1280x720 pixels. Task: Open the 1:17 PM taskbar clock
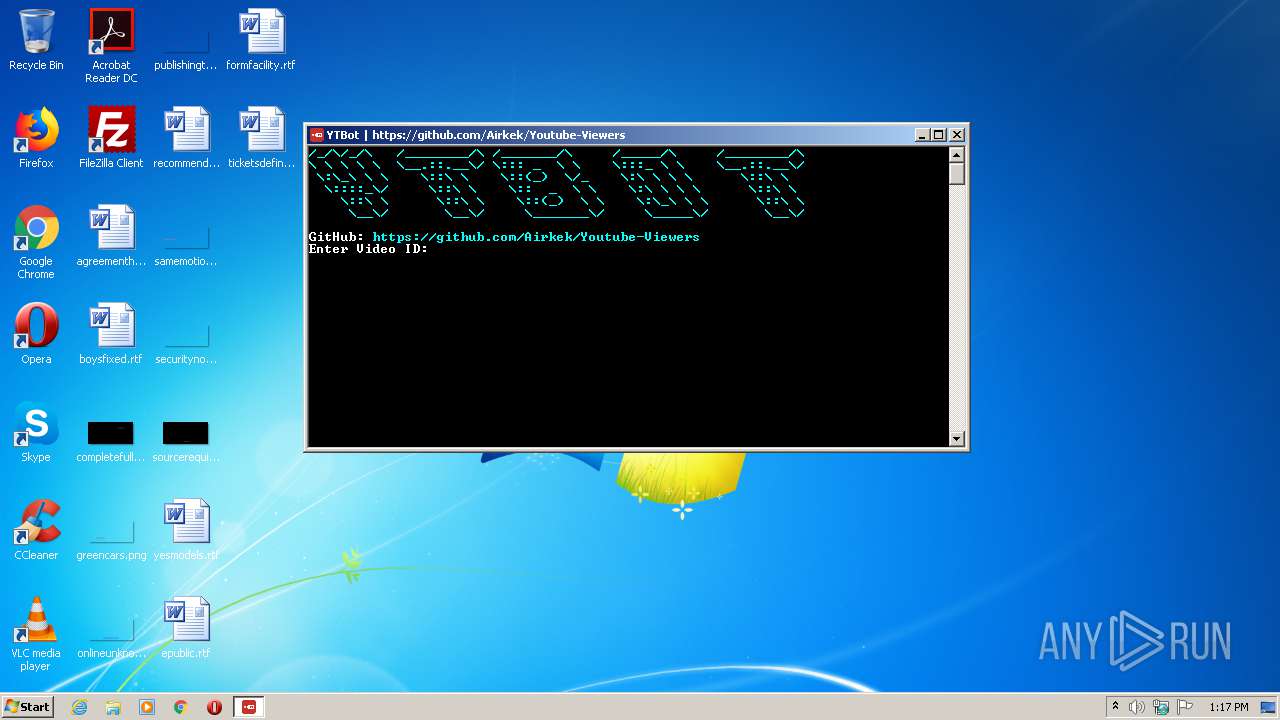coord(1228,707)
